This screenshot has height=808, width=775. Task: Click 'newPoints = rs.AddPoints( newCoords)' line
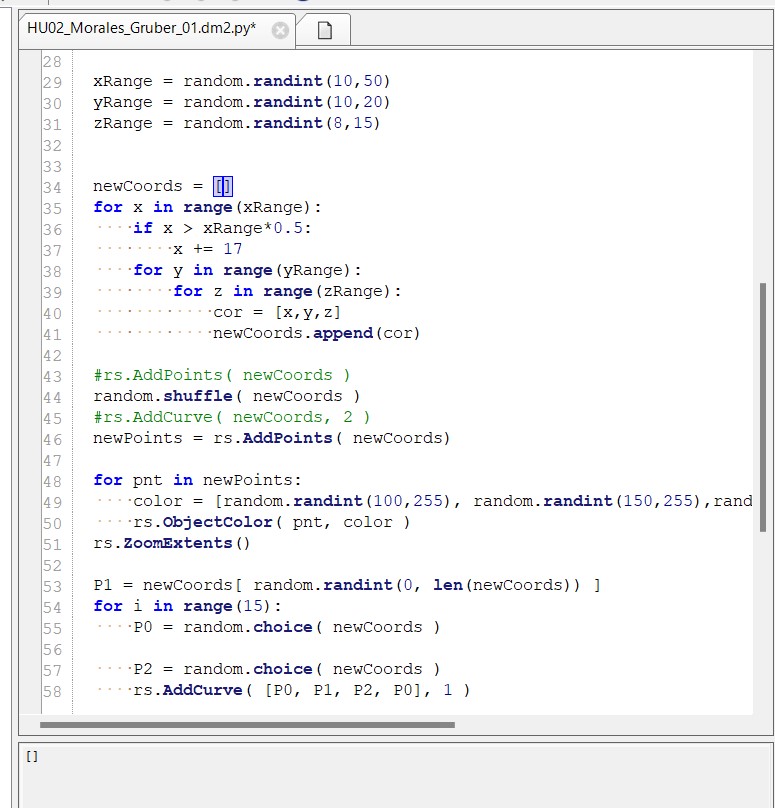[272, 438]
